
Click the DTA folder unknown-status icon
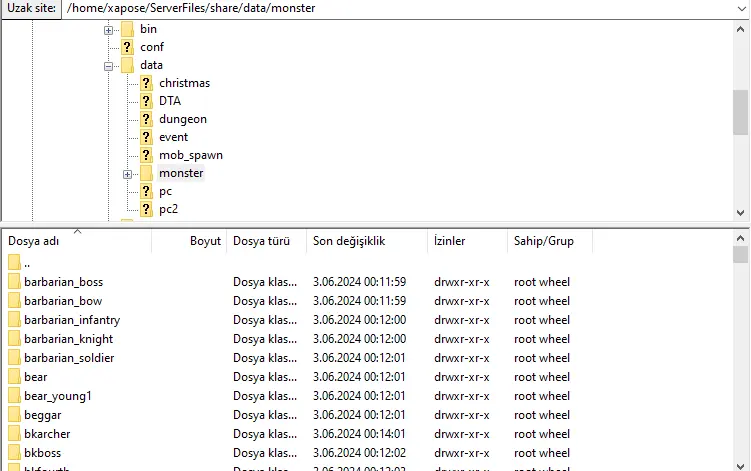[x=146, y=101]
